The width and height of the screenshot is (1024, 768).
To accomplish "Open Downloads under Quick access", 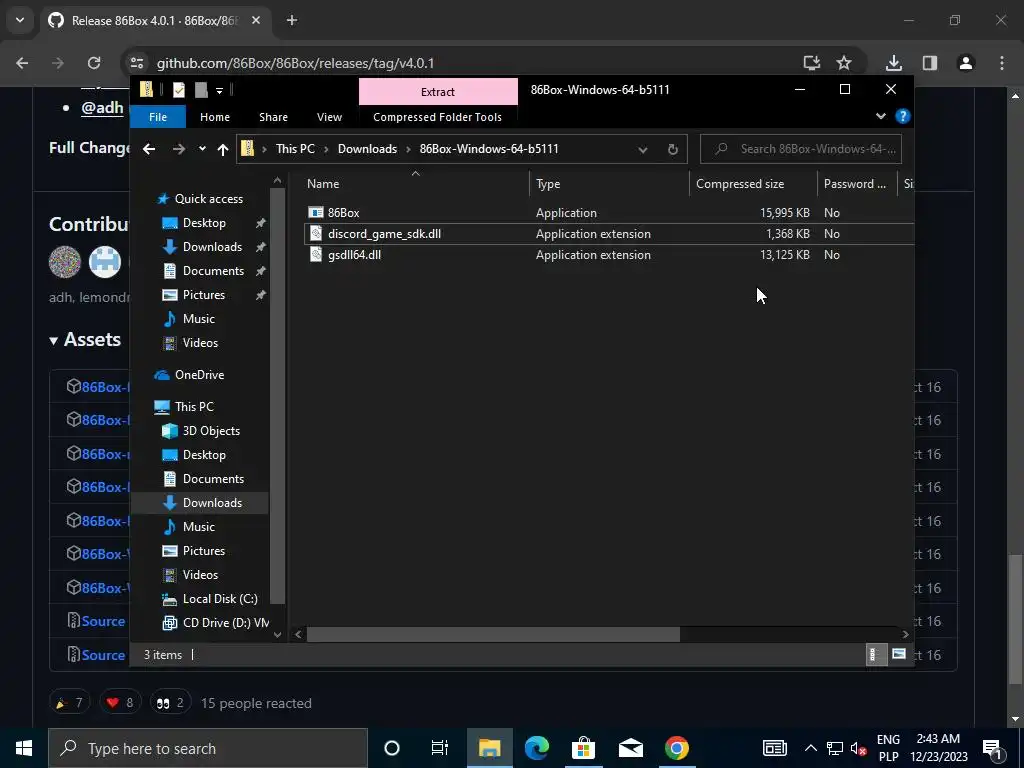I will (212, 247).
